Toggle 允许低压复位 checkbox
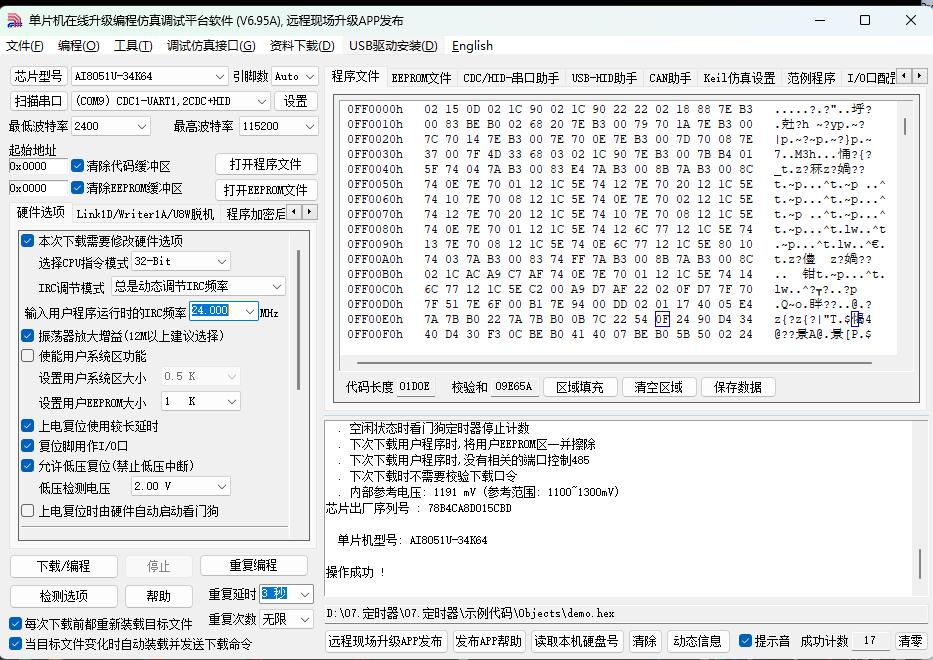The width and height of the screenshot is (933, 660). [27, 465]
